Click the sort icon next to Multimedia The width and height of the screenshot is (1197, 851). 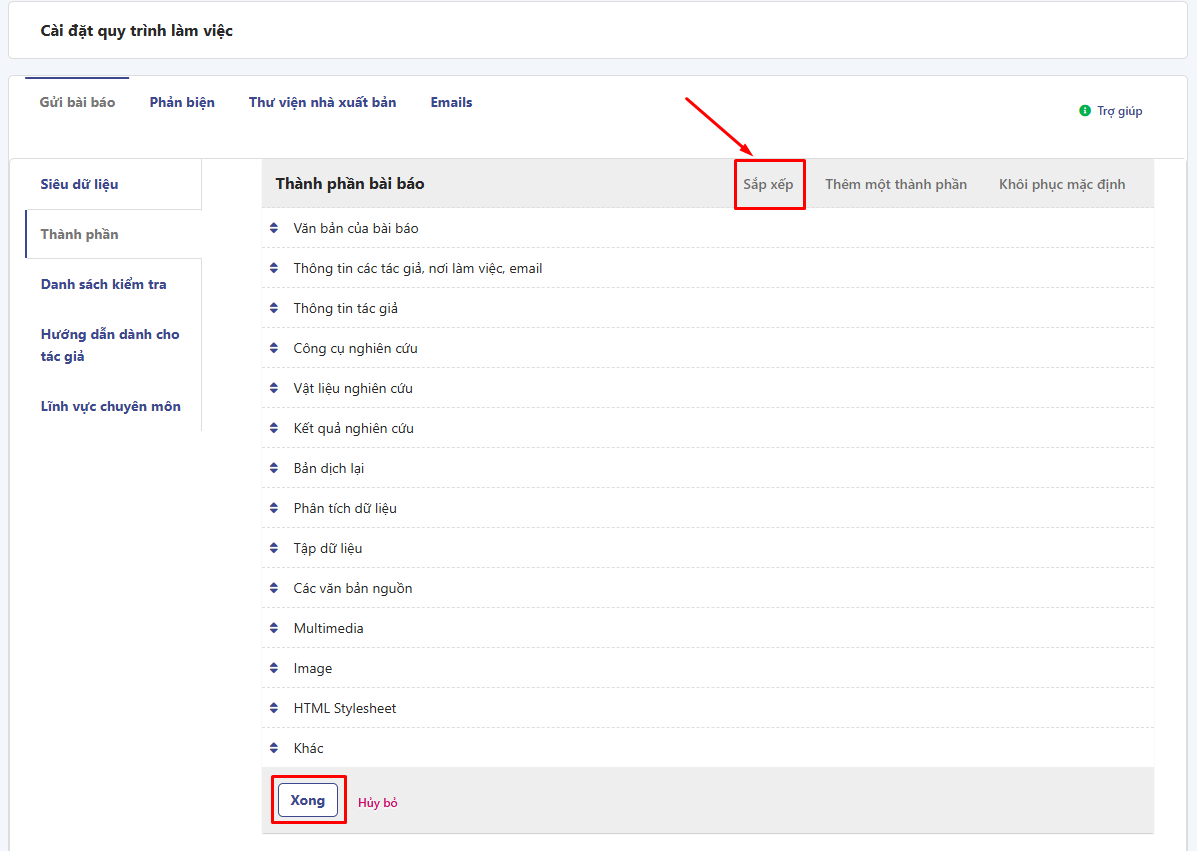click(274, 628)
